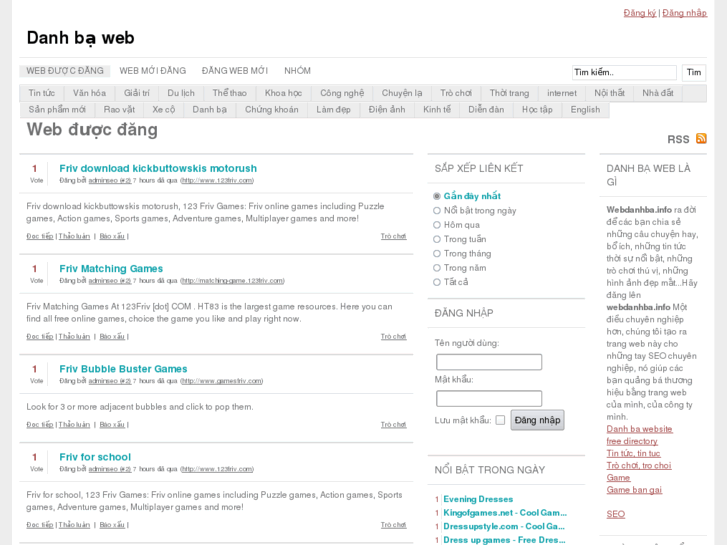
Task: Open the 'Khoa học' category
Action: tap(283, 93)
